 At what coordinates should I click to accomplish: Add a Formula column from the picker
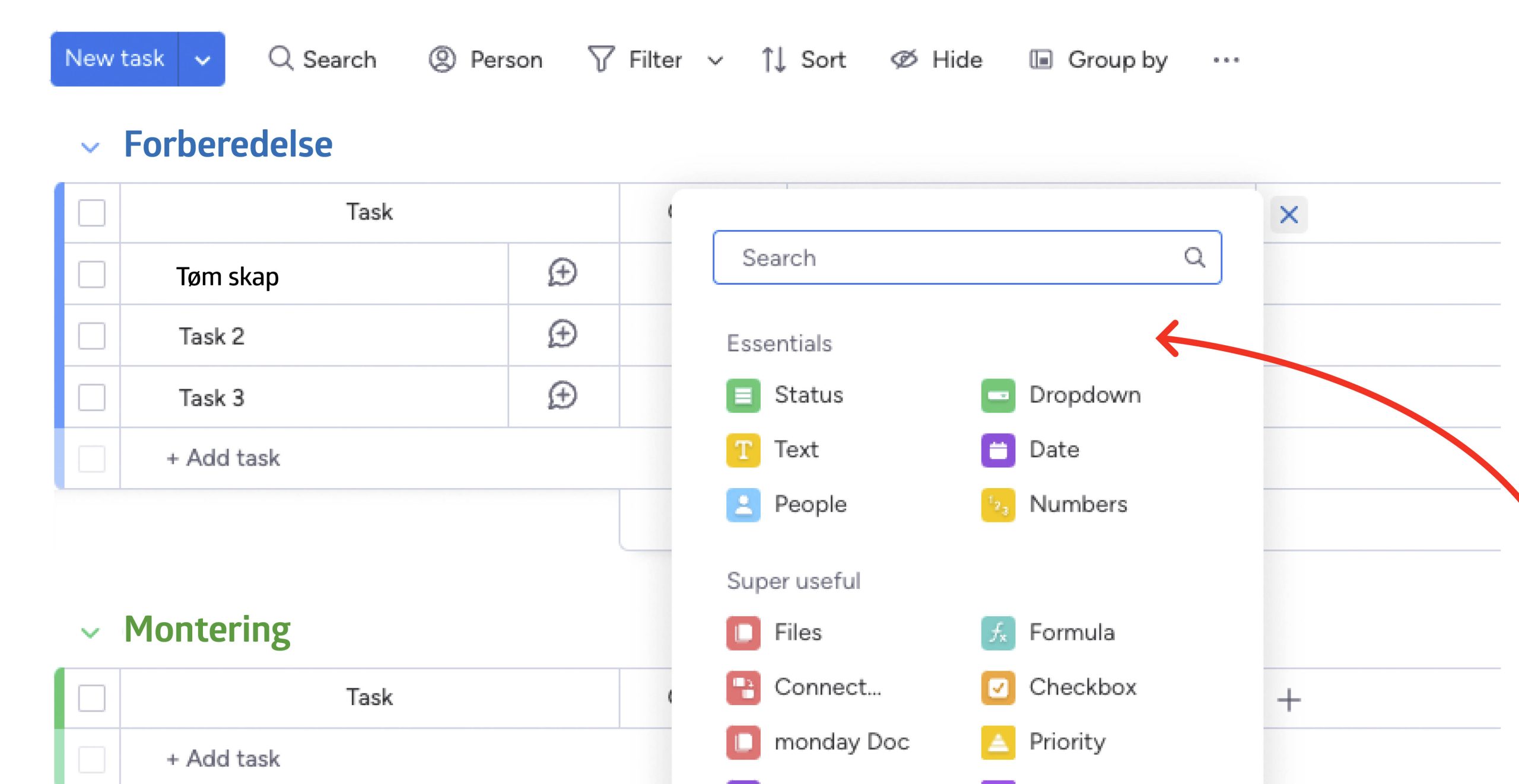(998, 633)
